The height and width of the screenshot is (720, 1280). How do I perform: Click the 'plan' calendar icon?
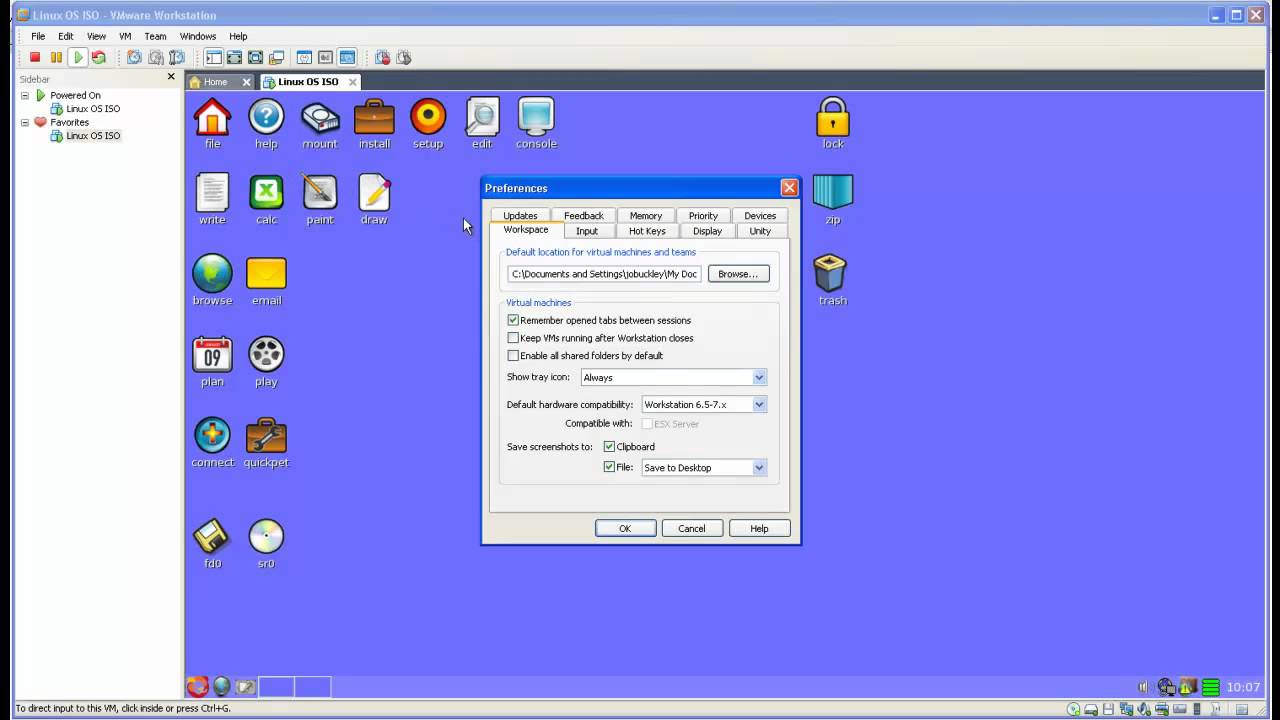pyautogui.click(x=212, y=362)
